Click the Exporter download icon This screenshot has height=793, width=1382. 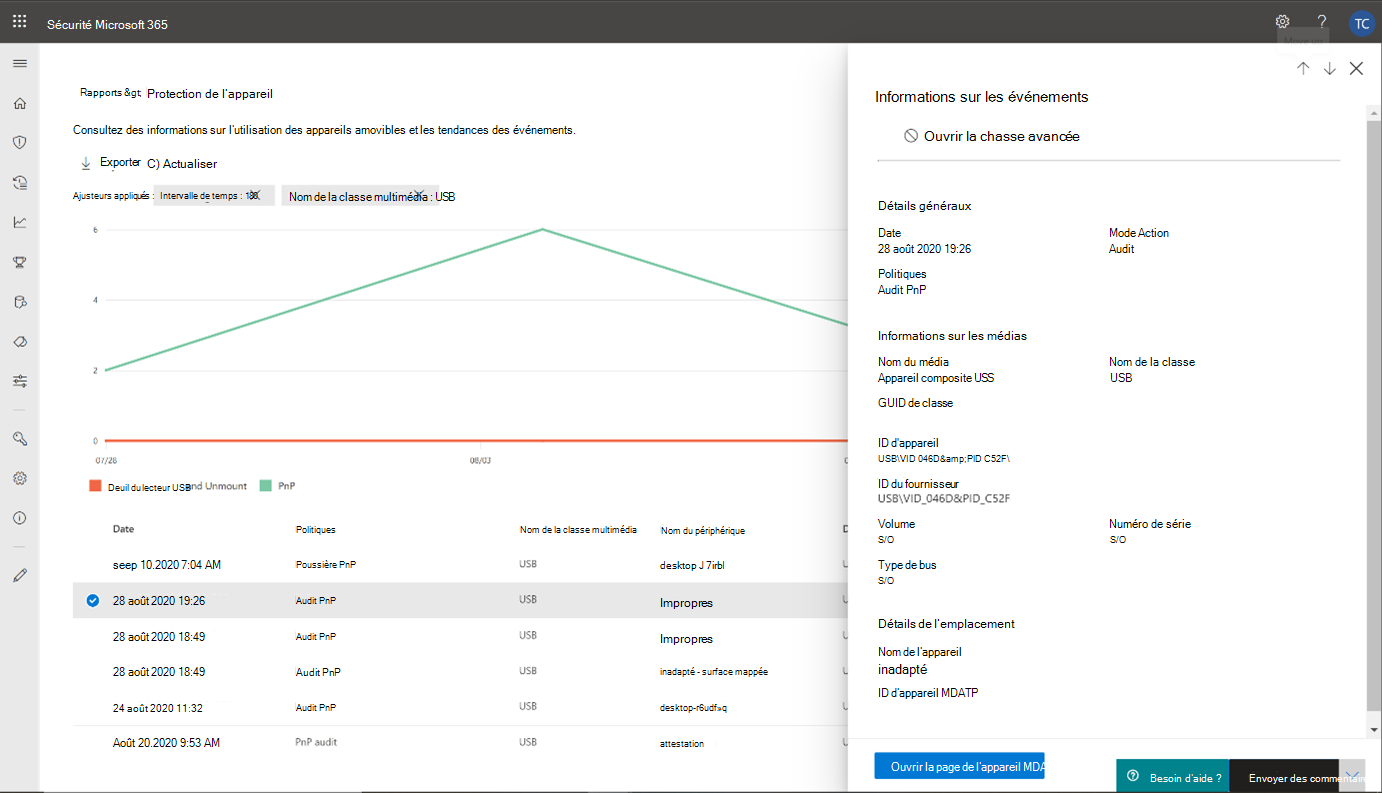tap(86, 163)
